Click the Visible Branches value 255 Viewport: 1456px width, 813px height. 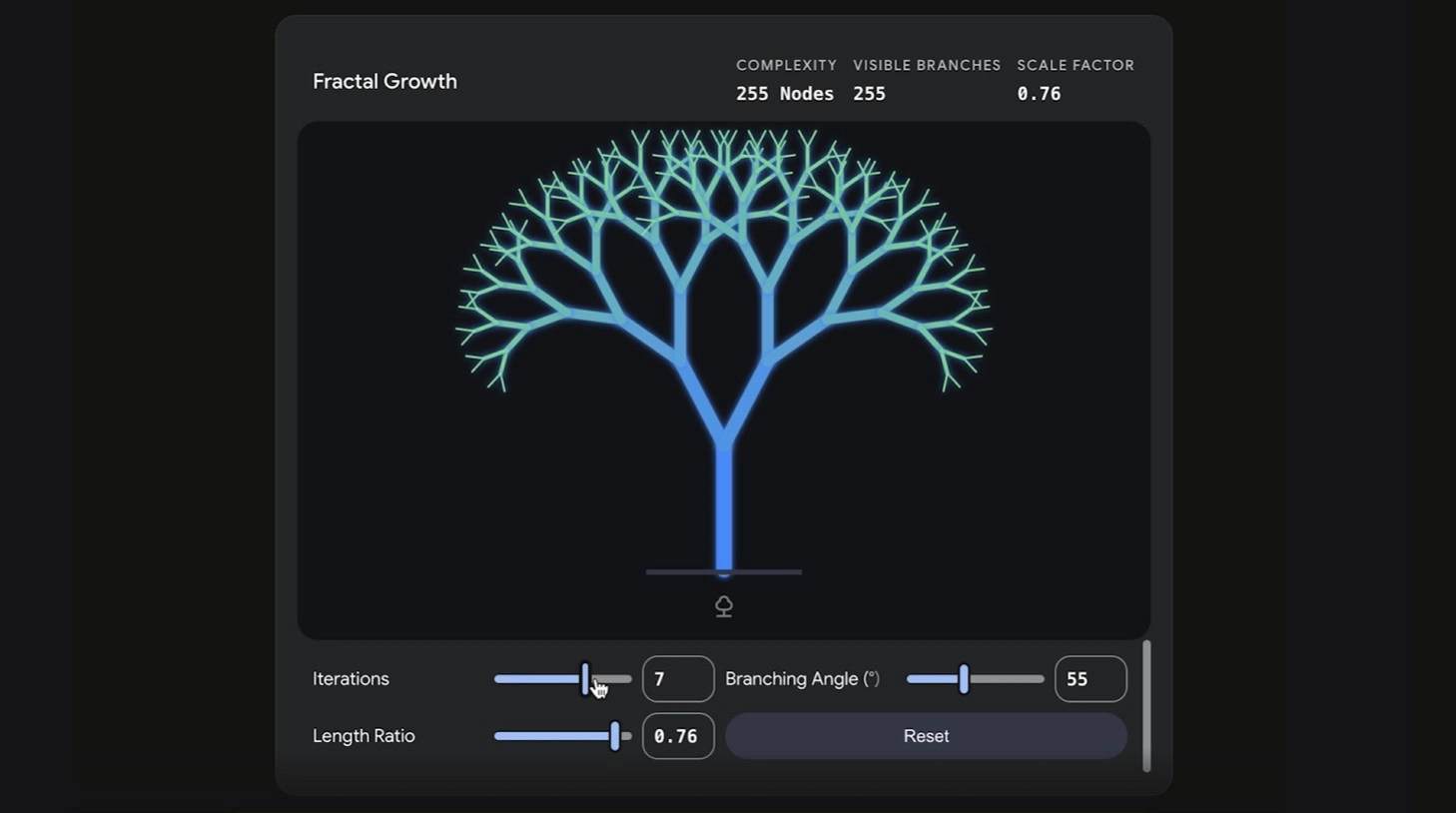pos(869,94)
